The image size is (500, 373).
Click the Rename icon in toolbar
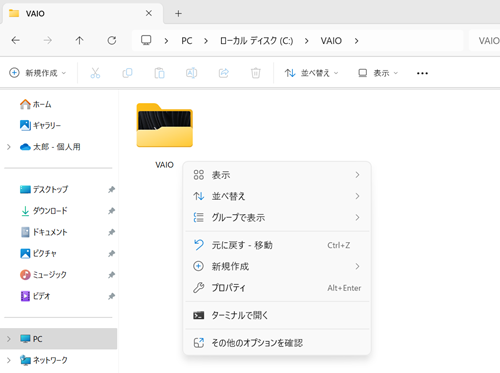[x=191, y=73]
